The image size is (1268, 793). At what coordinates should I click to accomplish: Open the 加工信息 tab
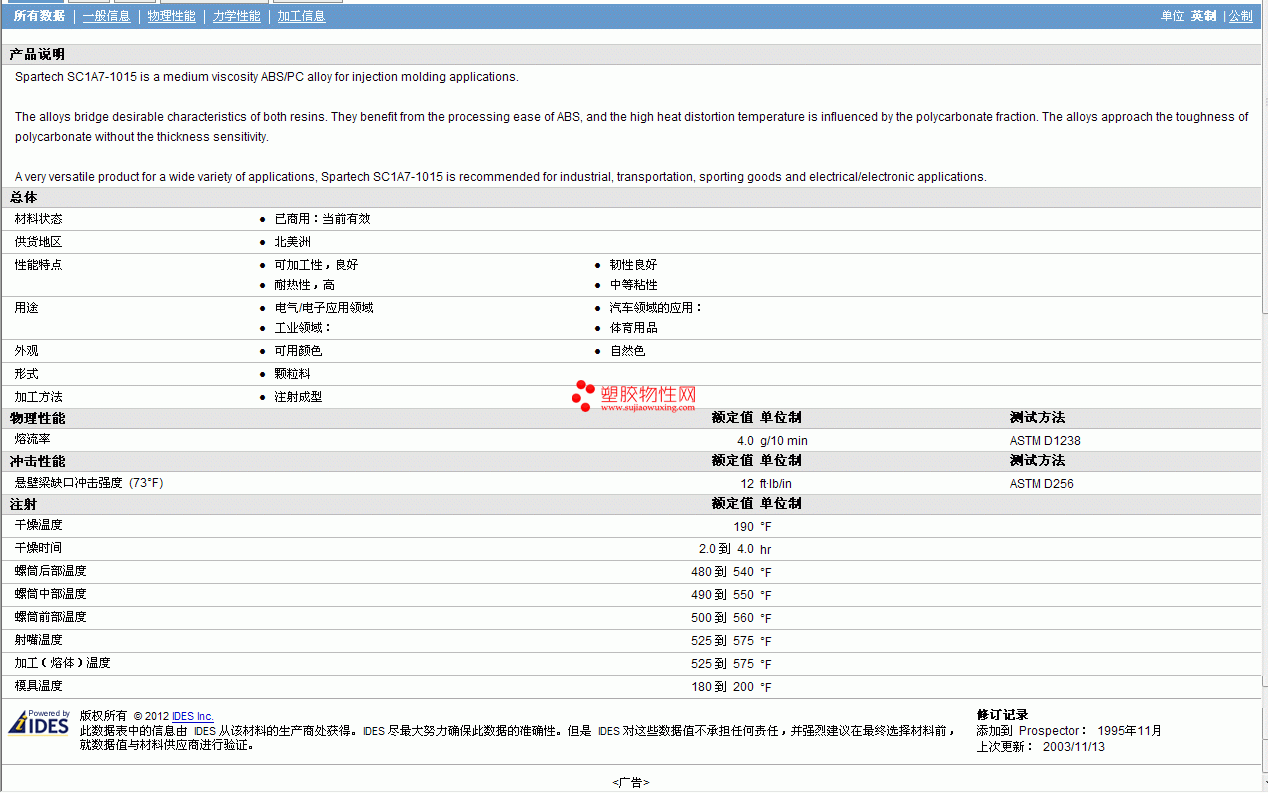(301, 16)
